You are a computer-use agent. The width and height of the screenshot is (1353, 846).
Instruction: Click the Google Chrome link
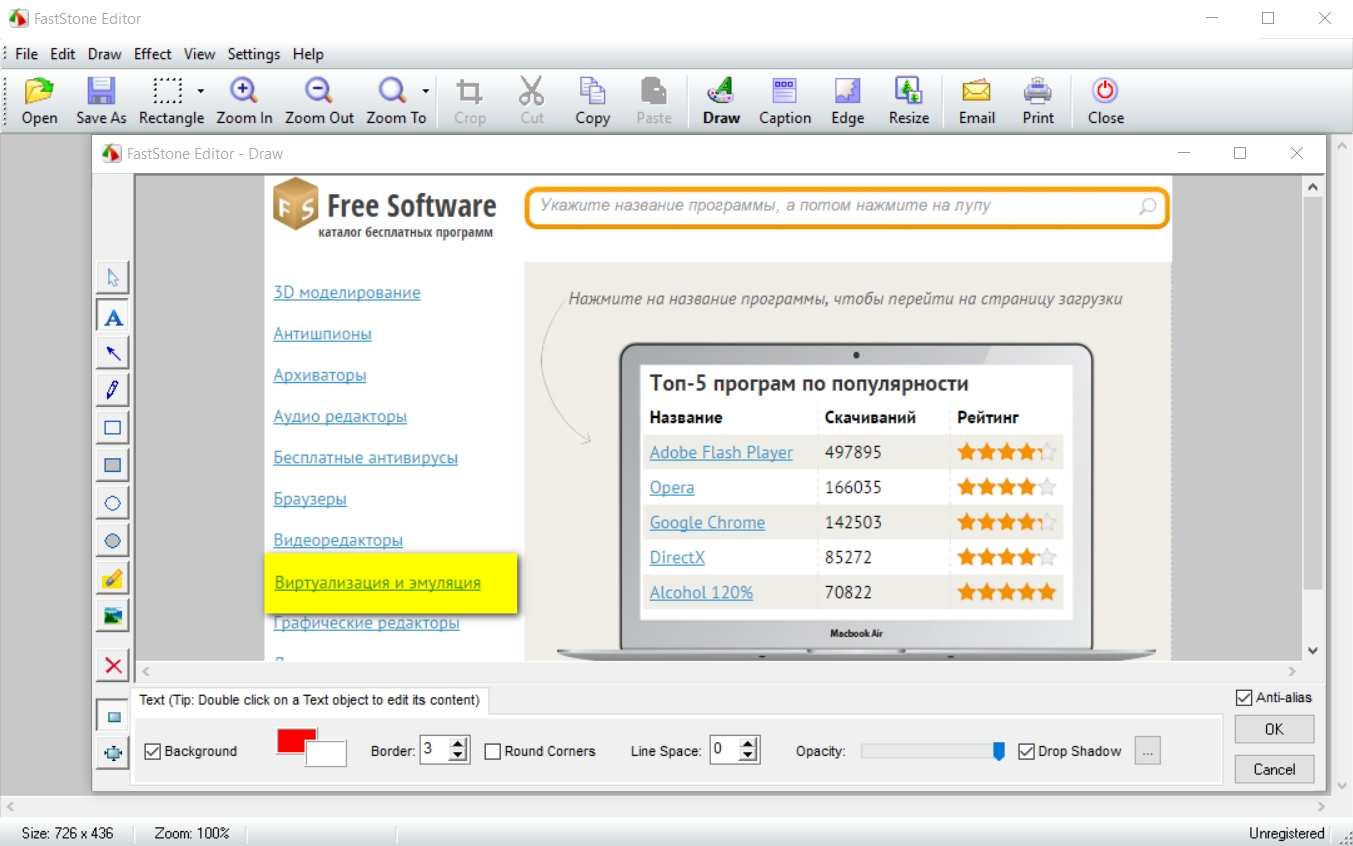point(707,522)
